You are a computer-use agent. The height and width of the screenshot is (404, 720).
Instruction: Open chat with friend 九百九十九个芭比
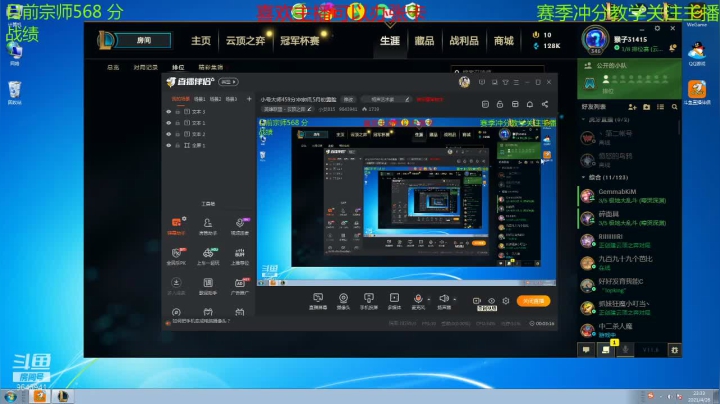(627, 263)
